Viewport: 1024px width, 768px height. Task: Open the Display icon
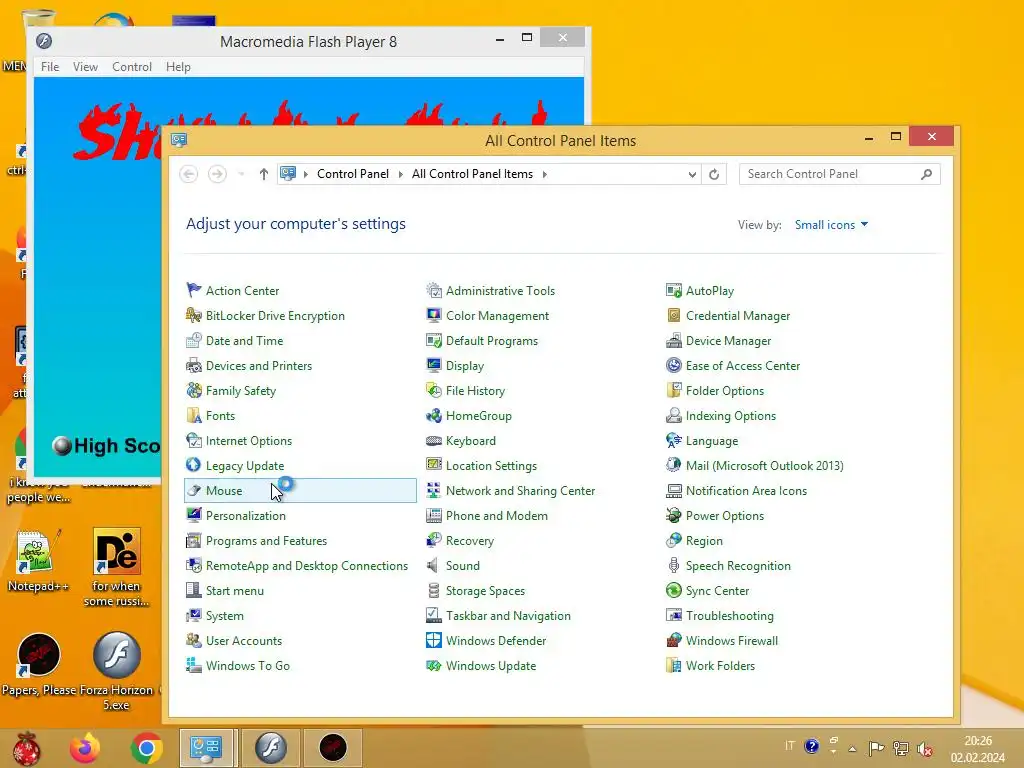(x=434, y=366)
